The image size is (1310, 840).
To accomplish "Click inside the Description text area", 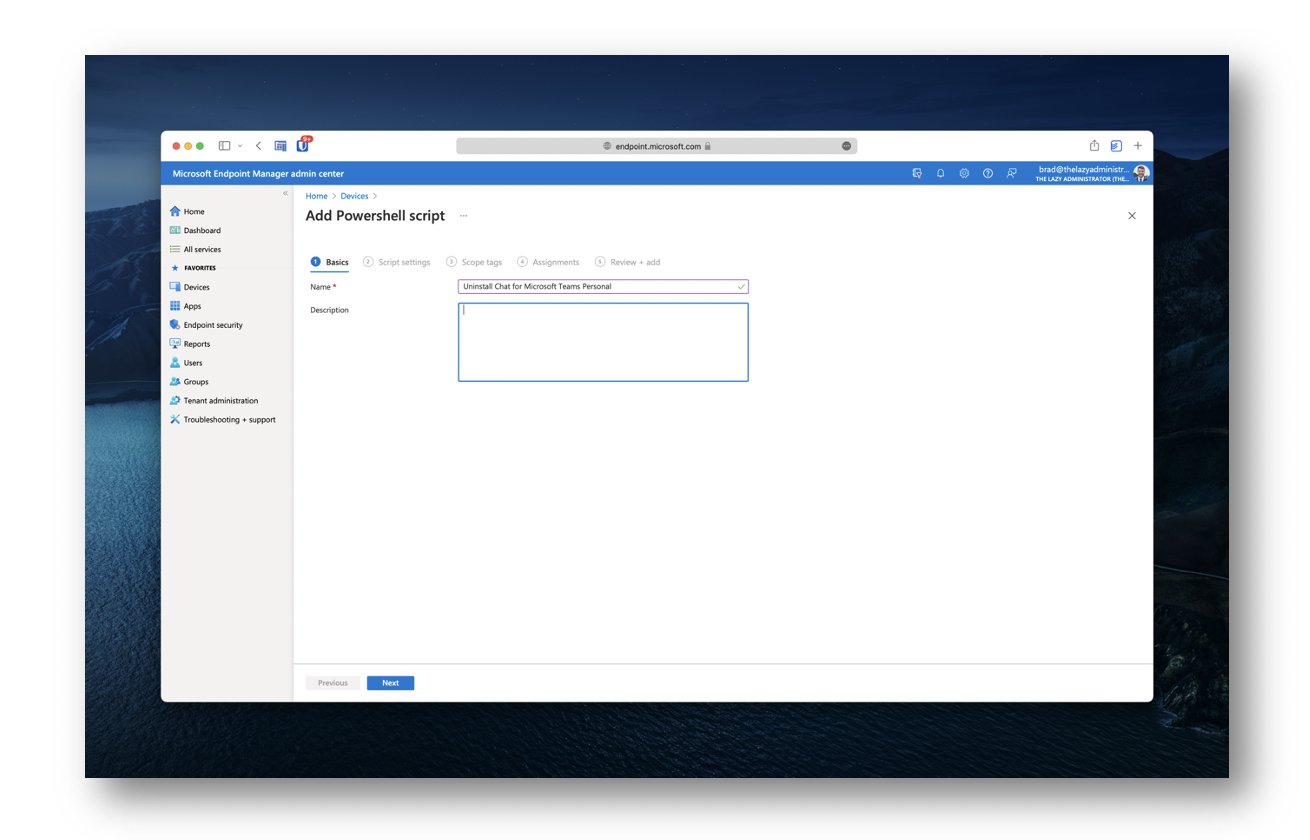I will pyautogui.click(x=603, y=342).
